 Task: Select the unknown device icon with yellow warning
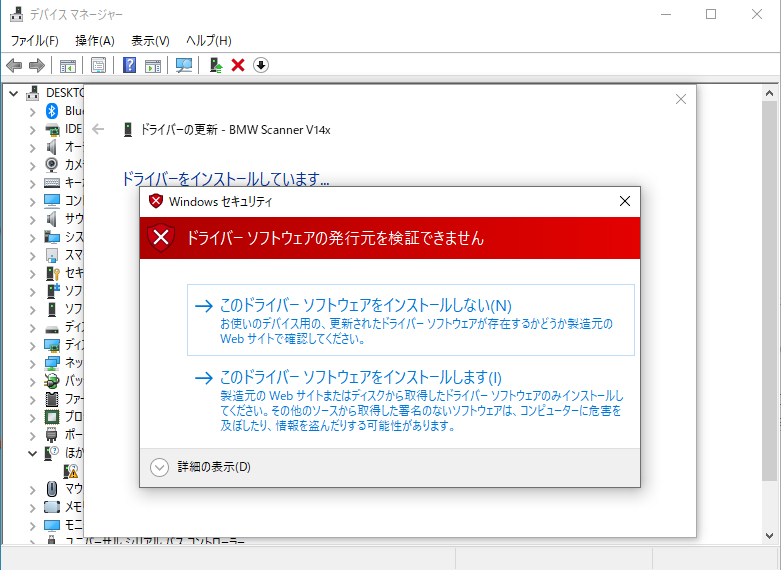click(71, 471)
